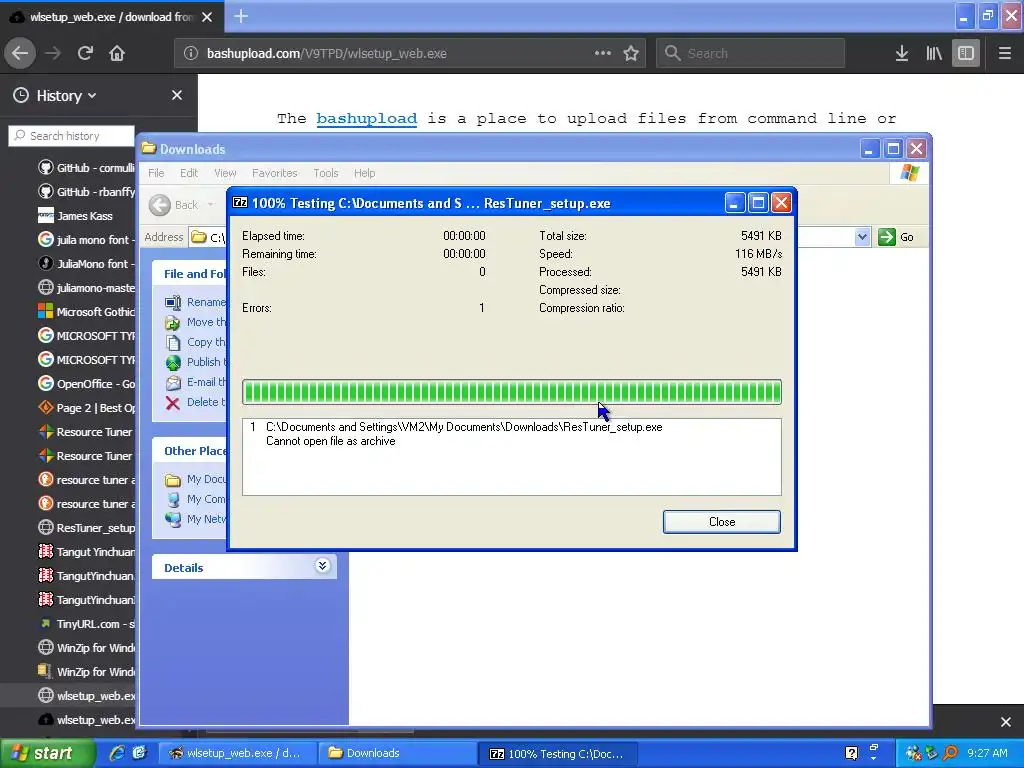Image resolution: width=1024 pixels, height=768 pixels.
Task: Click Go button in Downloads window
Action: pyautogui.click(x=896, y=237)
